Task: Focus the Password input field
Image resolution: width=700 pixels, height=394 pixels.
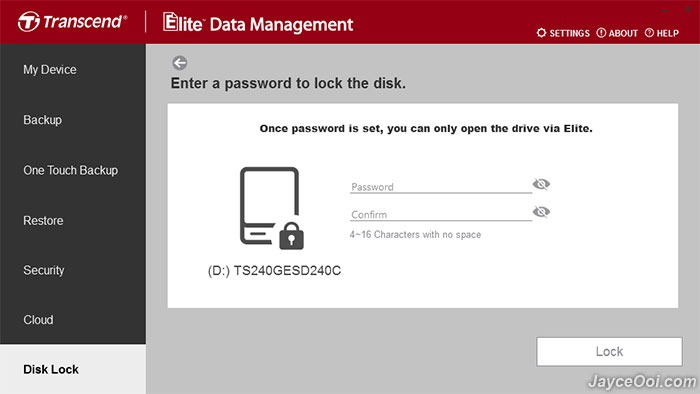Action: pyautogui.click(x=440, y=187)
